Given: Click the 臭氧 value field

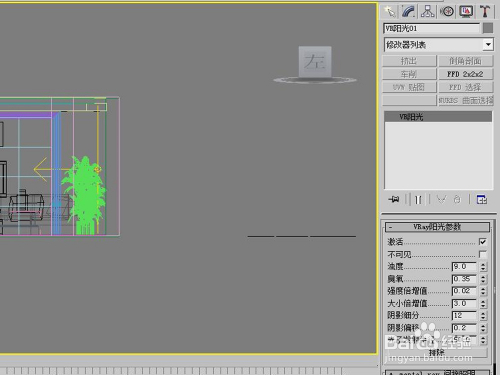Looking at the screenshot, I should pyautogui.click(x=464, y=279).
